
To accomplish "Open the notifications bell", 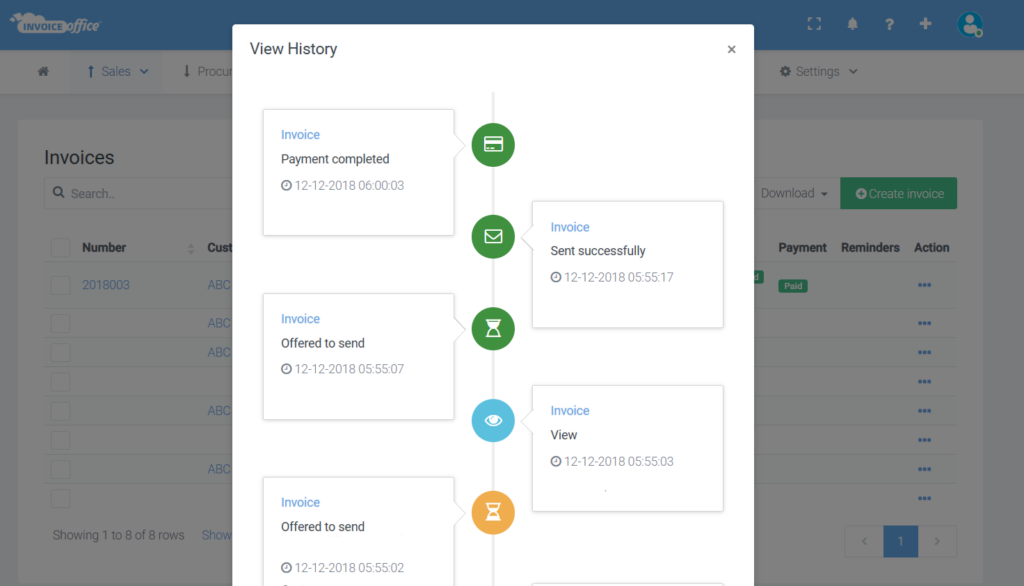I will [852, 24].
